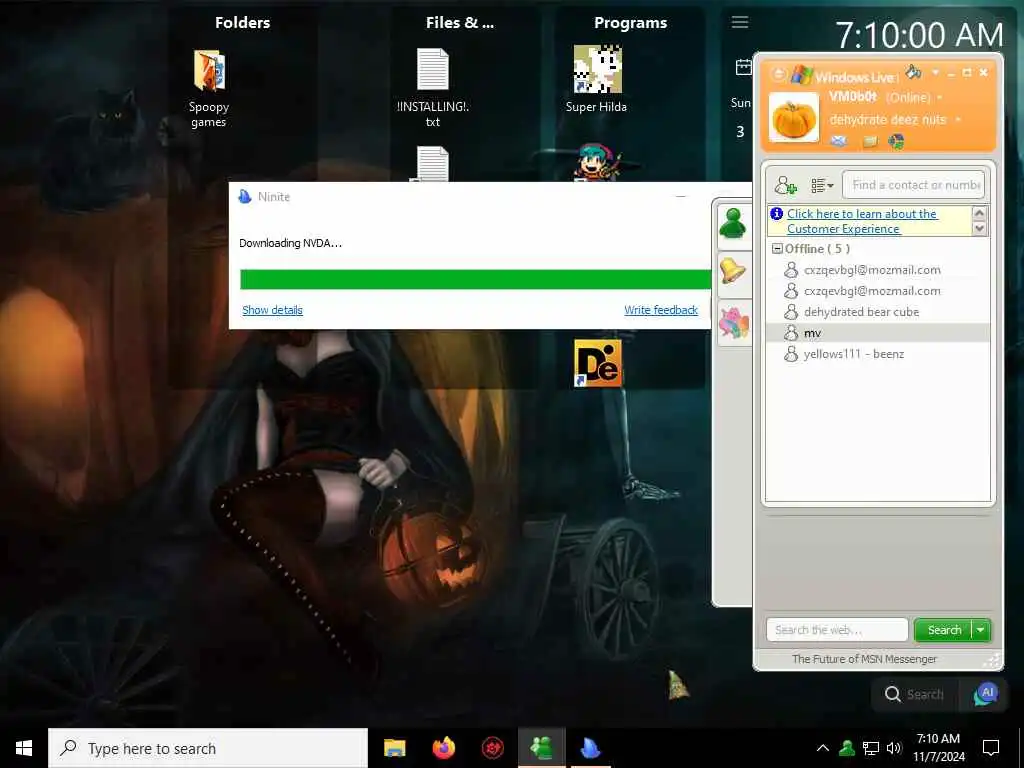The image size is (1024, 768).
Task: Click the notification banner scroll up arrow
Action: (979, 214)
